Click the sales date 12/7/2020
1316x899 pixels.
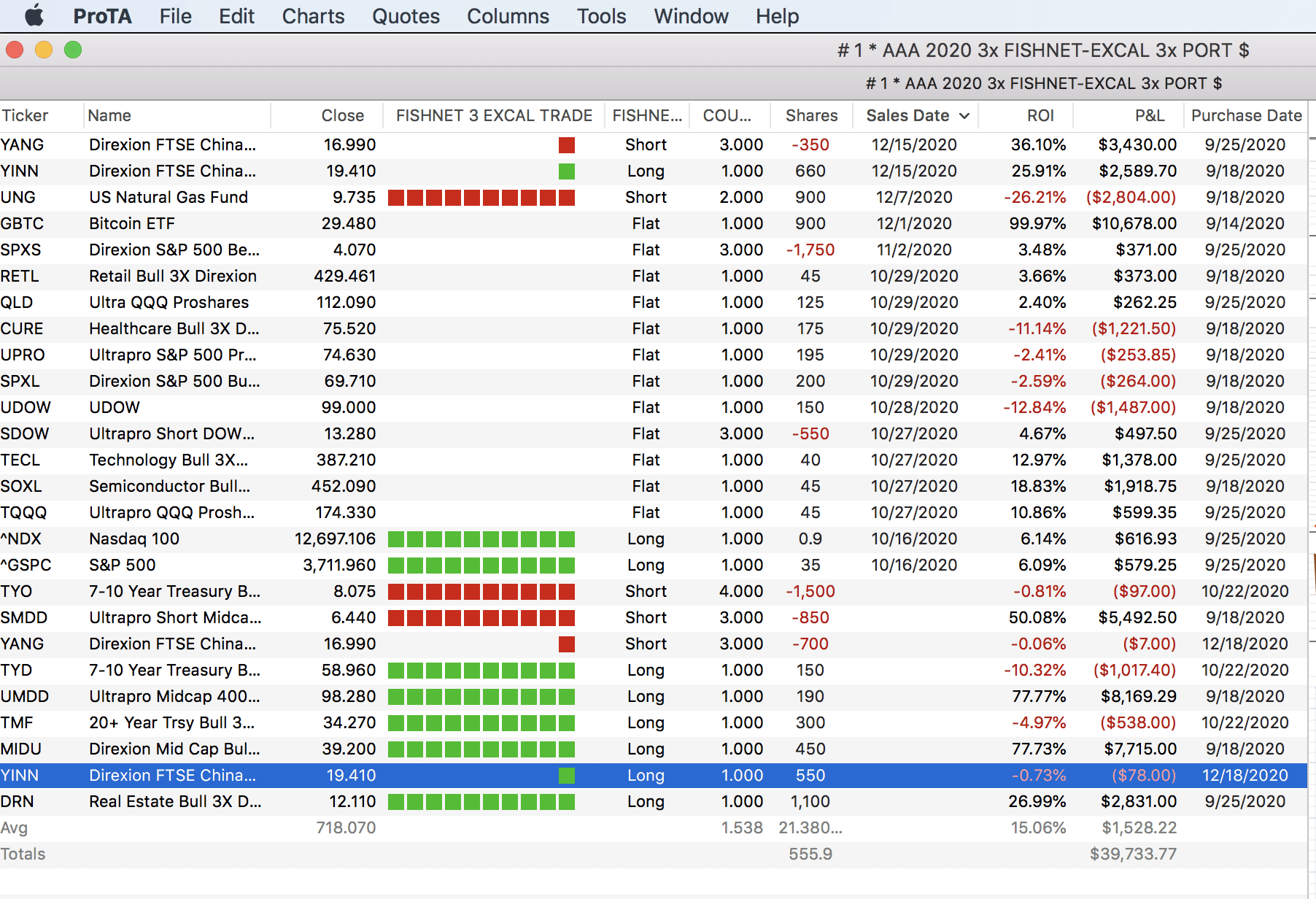(914, 197)
